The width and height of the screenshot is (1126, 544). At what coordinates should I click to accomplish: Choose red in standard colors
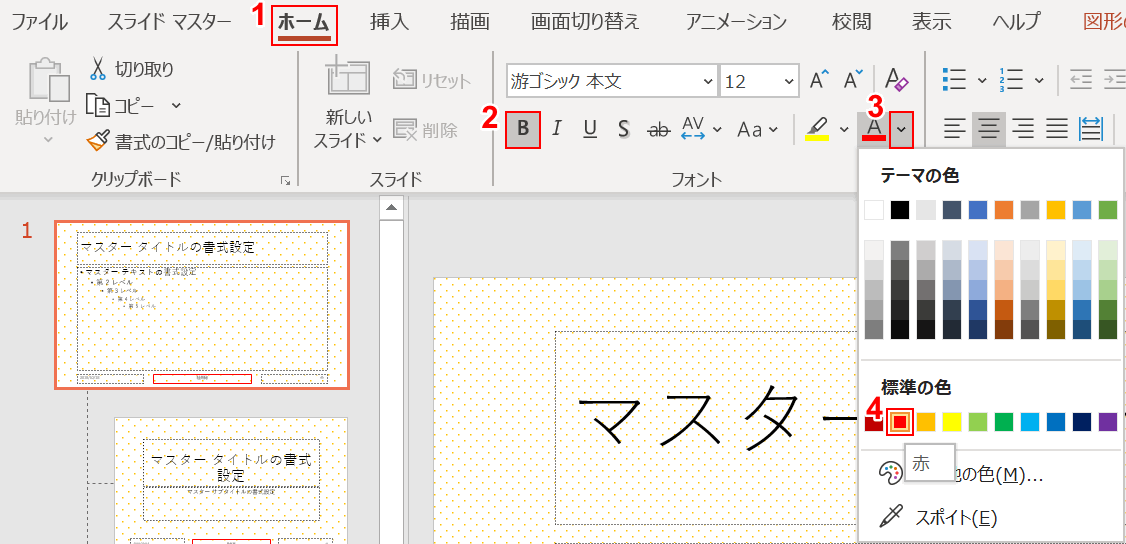900,422
